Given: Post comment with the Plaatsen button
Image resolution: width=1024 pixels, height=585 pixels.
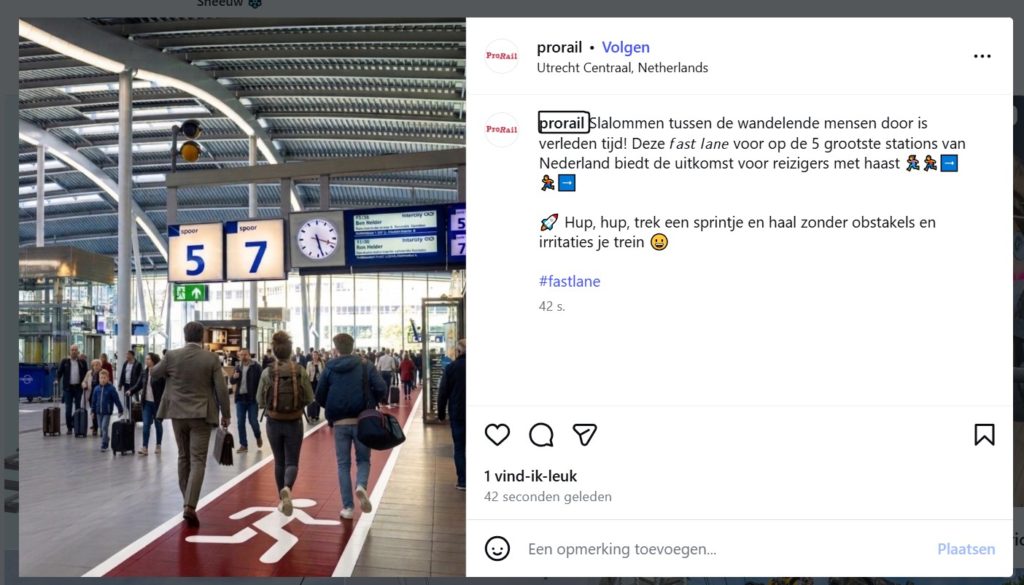Looking at the screenshot, I should (x=966, y=549).
